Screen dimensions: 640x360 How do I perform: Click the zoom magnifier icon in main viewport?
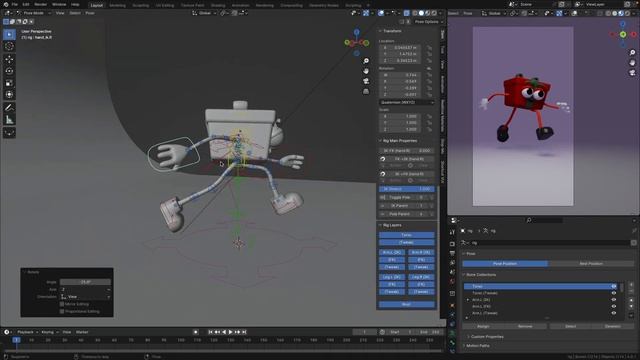click(366, 61)
